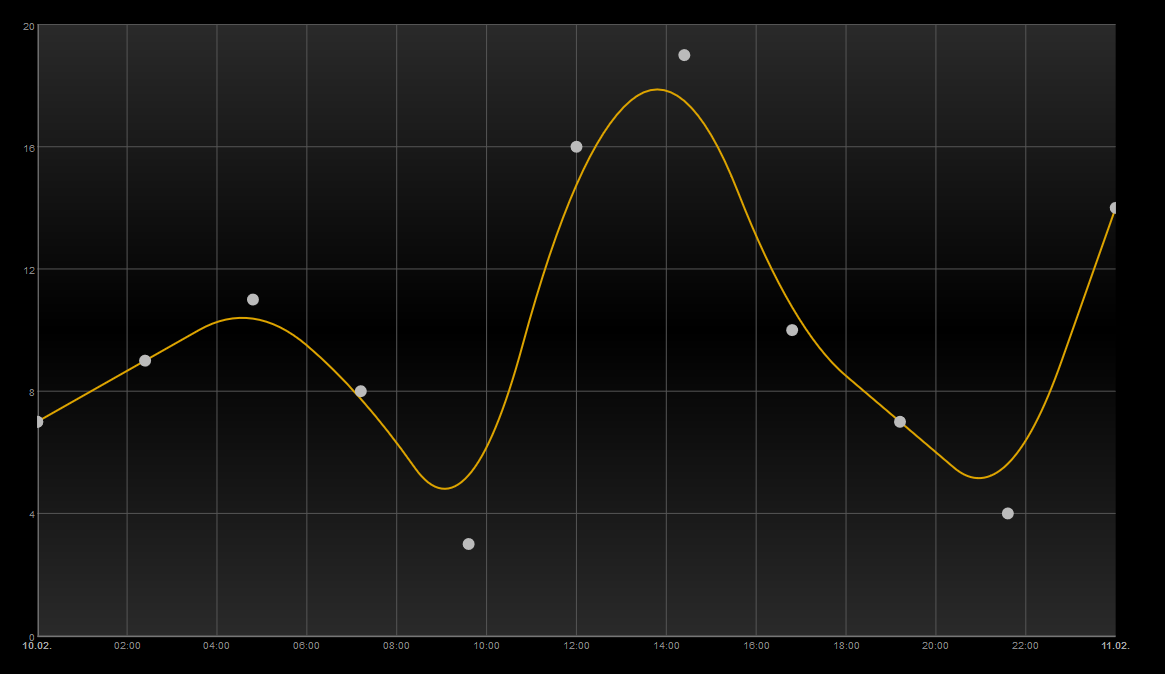Image resolution: width=1165 pixels, height=674 pixels.
Task: Select the data point at value 10
Action: pyautogui.click(x=792, y=330)
